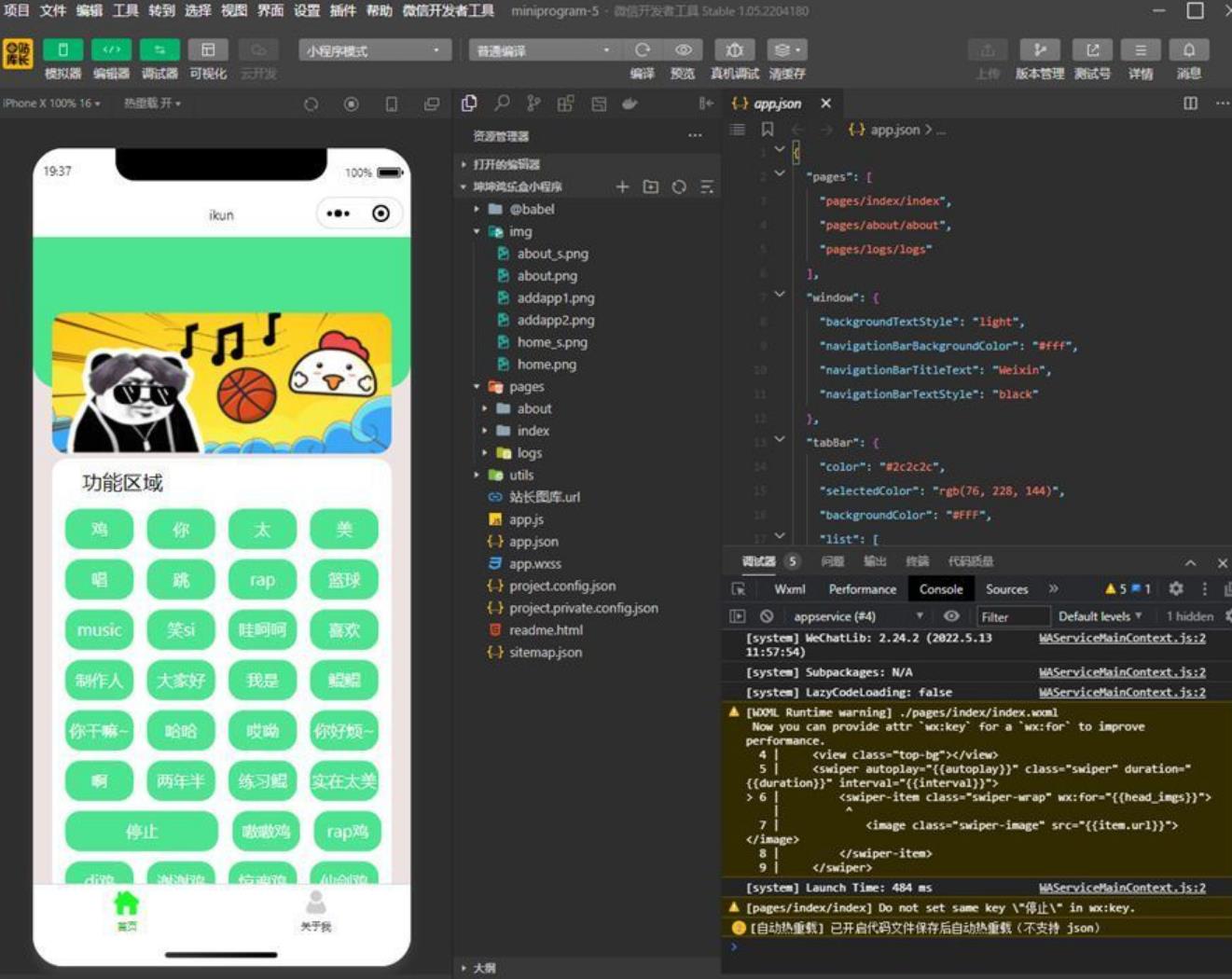Click new file plus icon in explorer
The image size is (1232, 979).
point(622,187)
